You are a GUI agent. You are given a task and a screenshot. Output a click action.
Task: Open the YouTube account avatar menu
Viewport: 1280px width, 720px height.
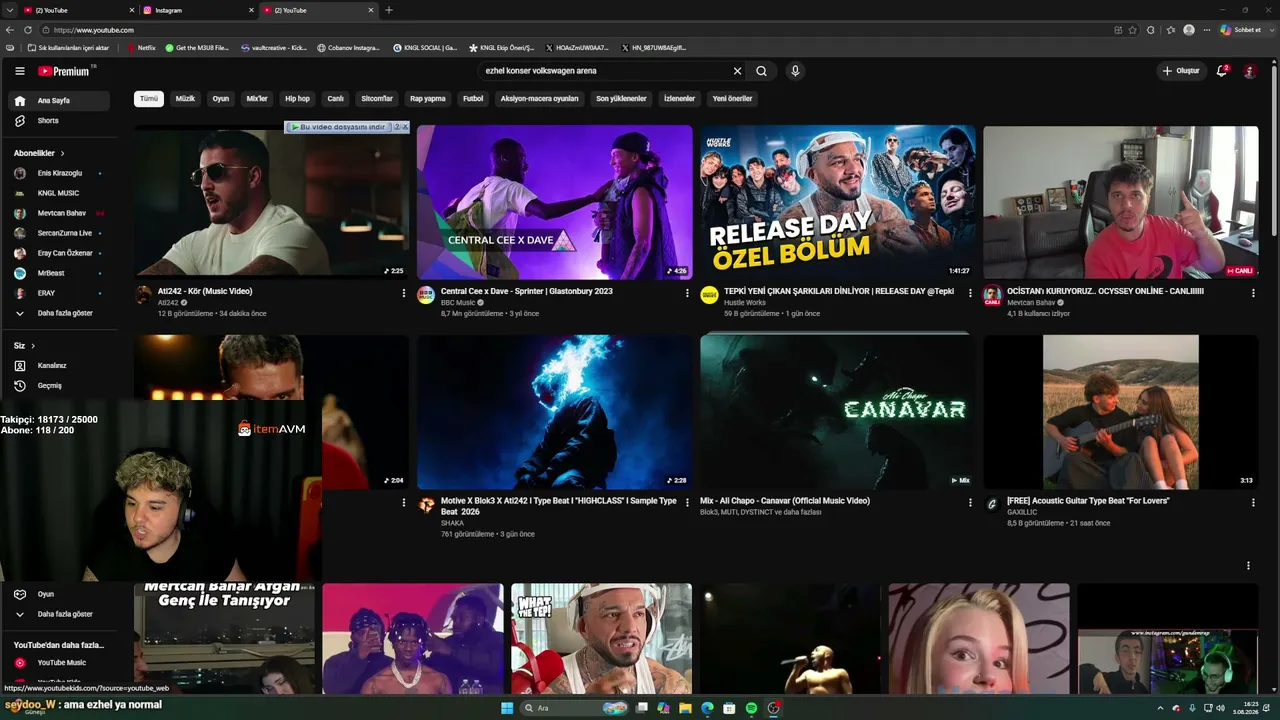tap(1250, 71)
